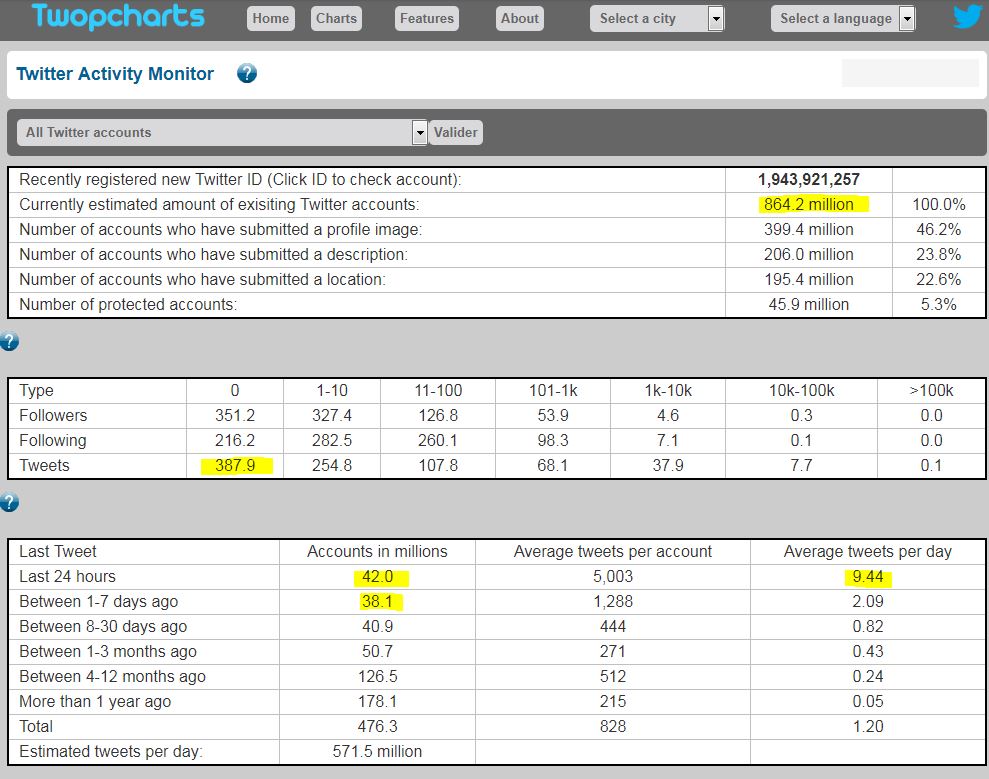Viewport: 989px width, 779px height.
Task: Select the 216.2 Following value
Action: pyautogui.click(x=235, y=440)
